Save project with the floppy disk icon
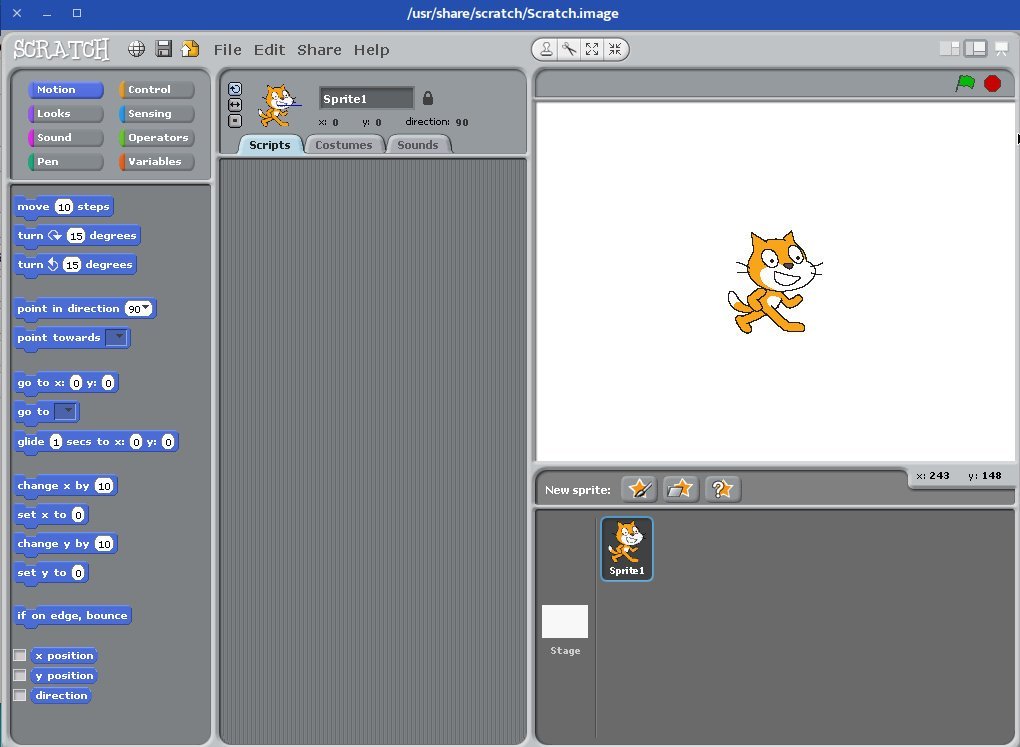Screen dimensions: 1020x747 coord(164,49)
